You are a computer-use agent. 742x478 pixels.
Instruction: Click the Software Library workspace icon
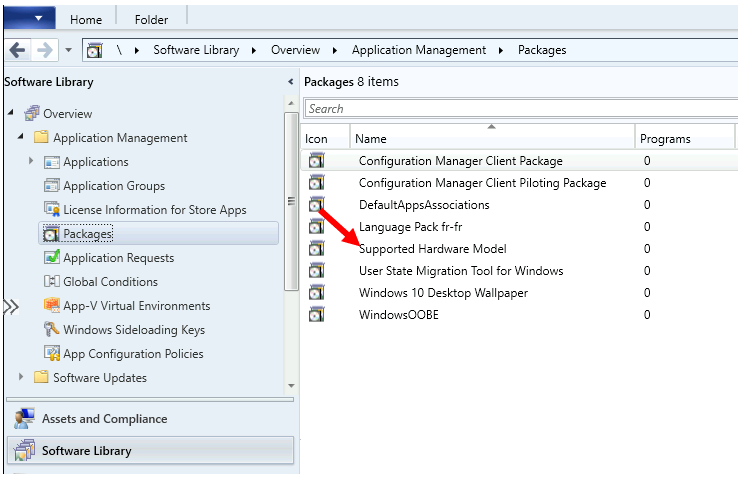(x=25, y=450)
